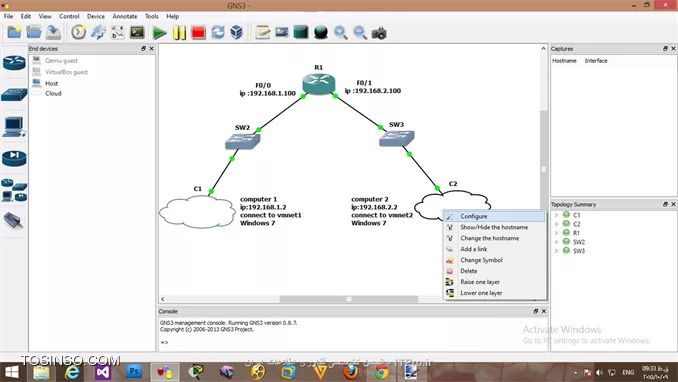Browse all devices in sidebar

pos(14,190)
